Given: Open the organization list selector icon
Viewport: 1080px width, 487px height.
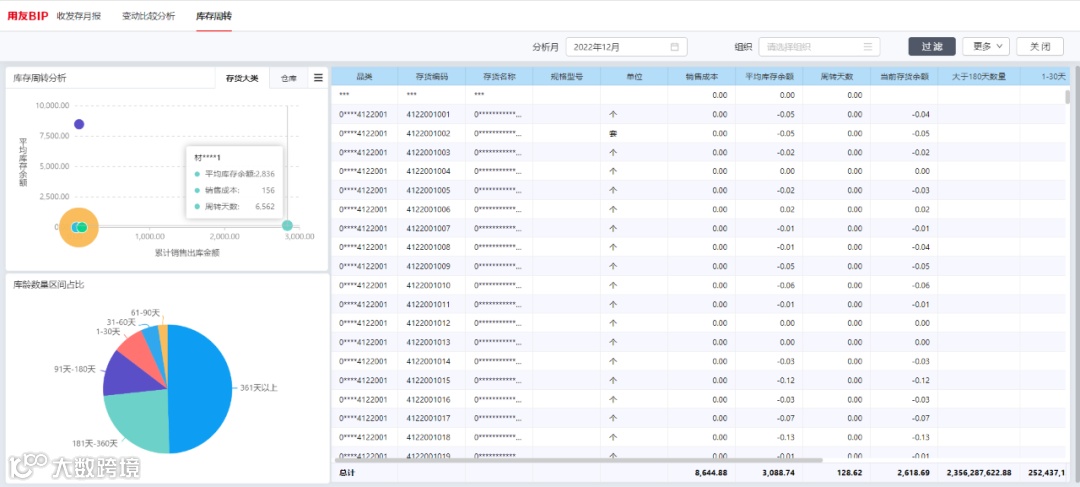Looking at the screenshot, I should [867, 47].
